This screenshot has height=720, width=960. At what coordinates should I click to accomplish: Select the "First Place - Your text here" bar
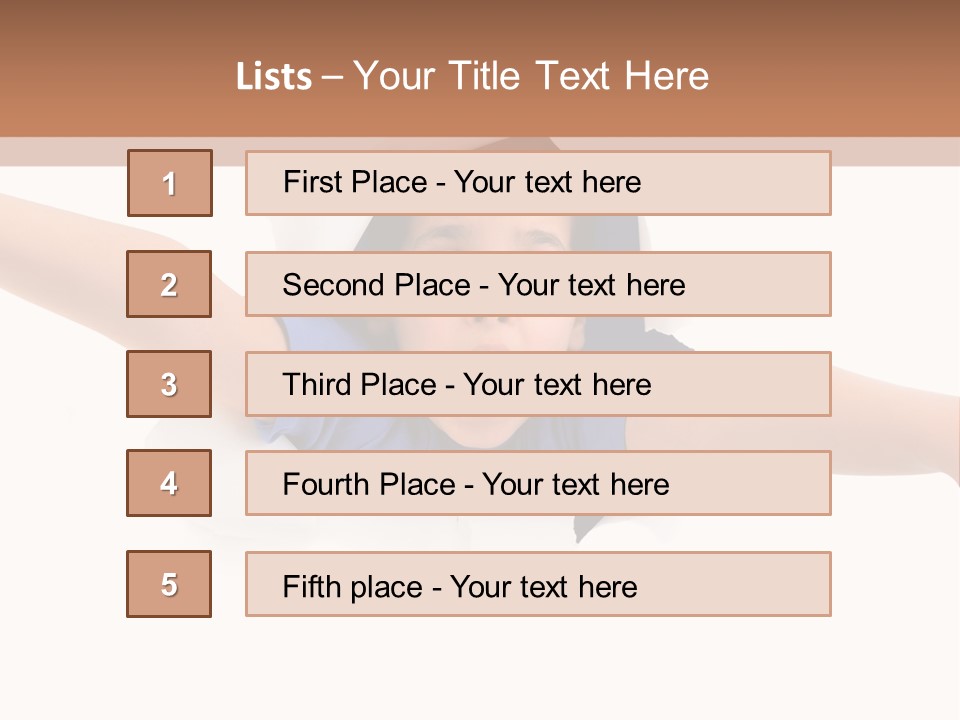click(x=538, y=183)
